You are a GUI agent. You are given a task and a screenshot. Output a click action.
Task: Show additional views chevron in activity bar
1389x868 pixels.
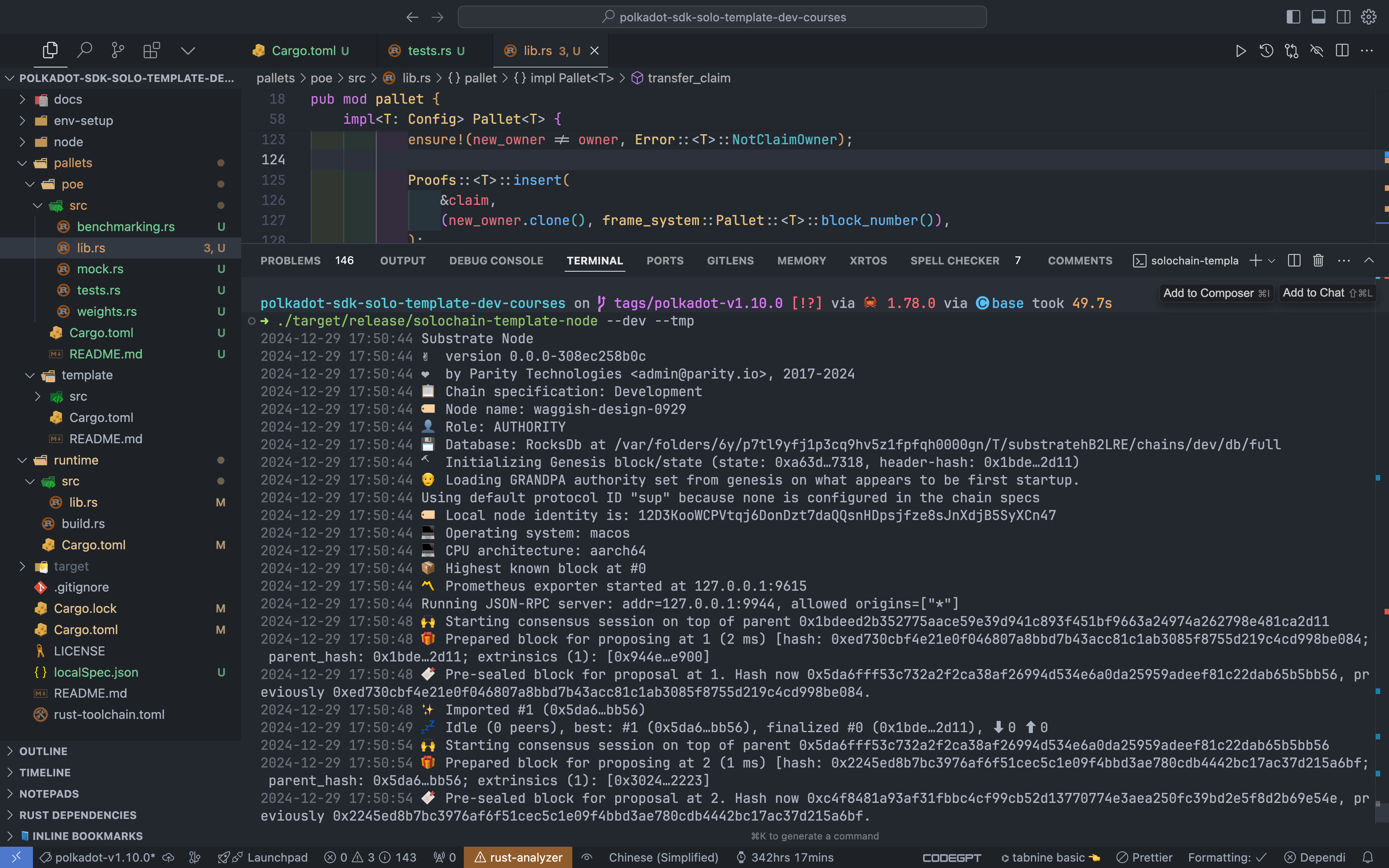click(188, 51)
